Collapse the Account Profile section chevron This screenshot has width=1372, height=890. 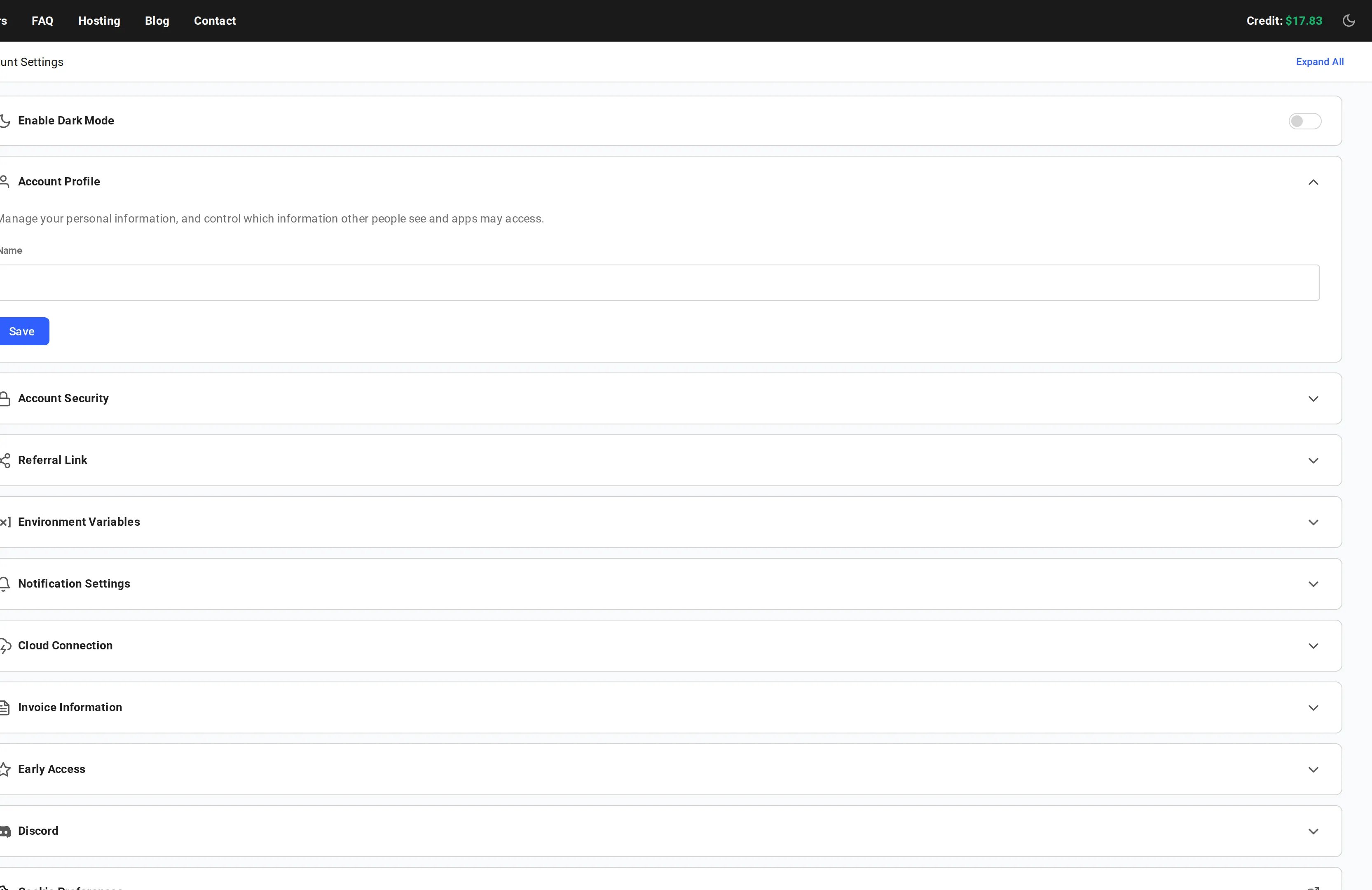[x=1313, y=182]
